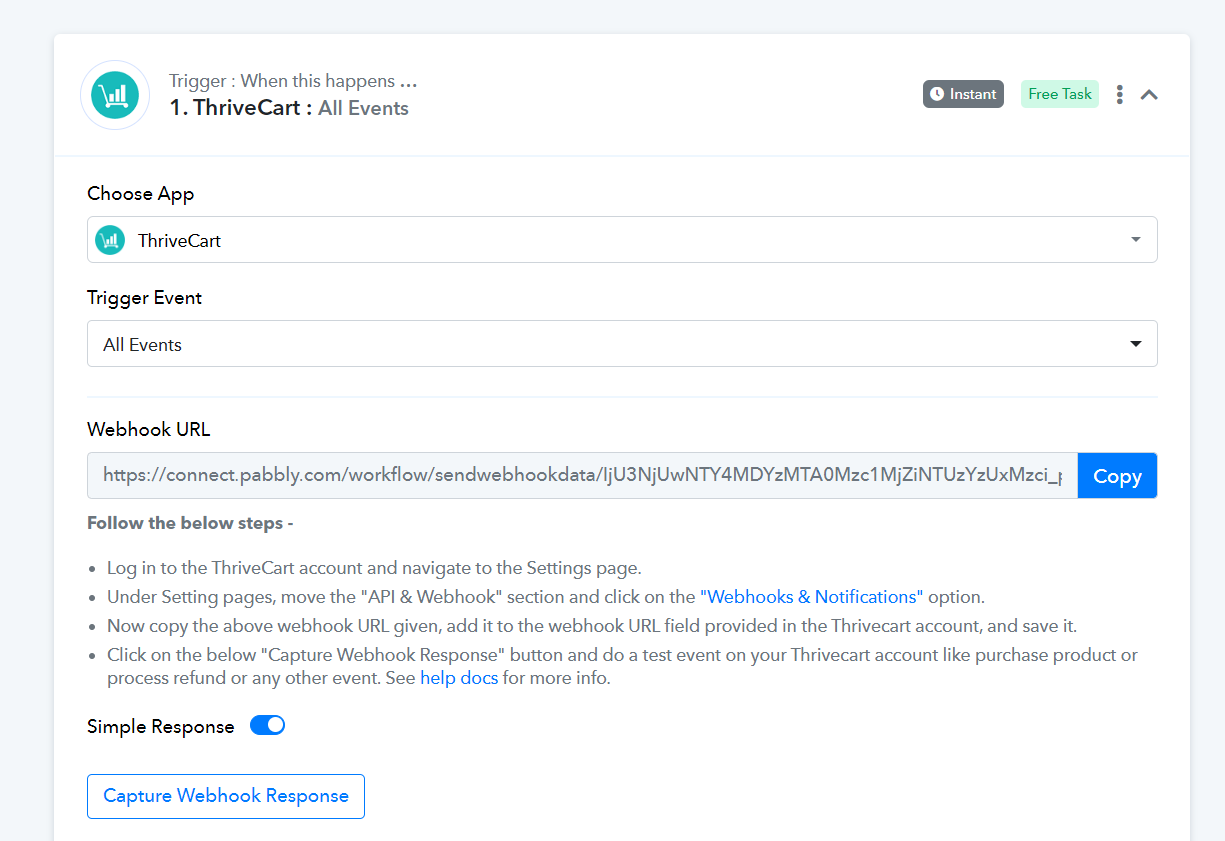
Task: Toggle the Simple Response switch off
Action: pyautogui.click(x=268, y=725)
